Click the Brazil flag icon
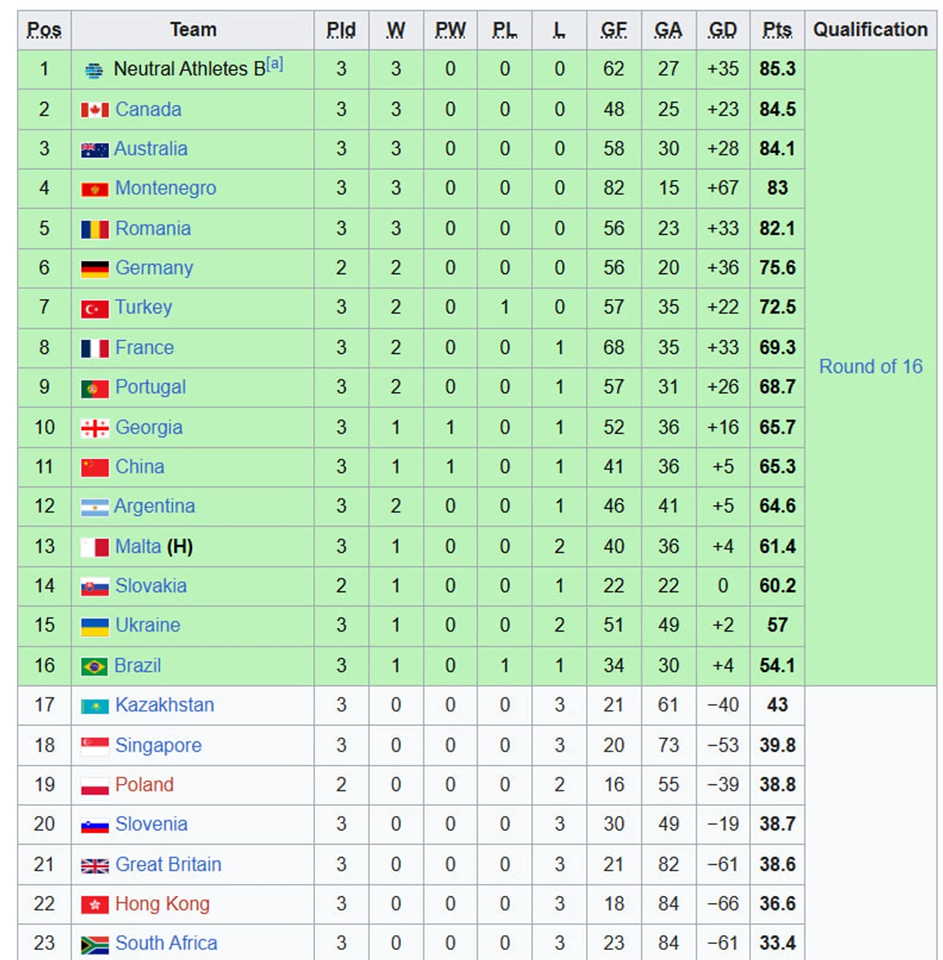This screenshot has height=960, width=943. [95, 666]
